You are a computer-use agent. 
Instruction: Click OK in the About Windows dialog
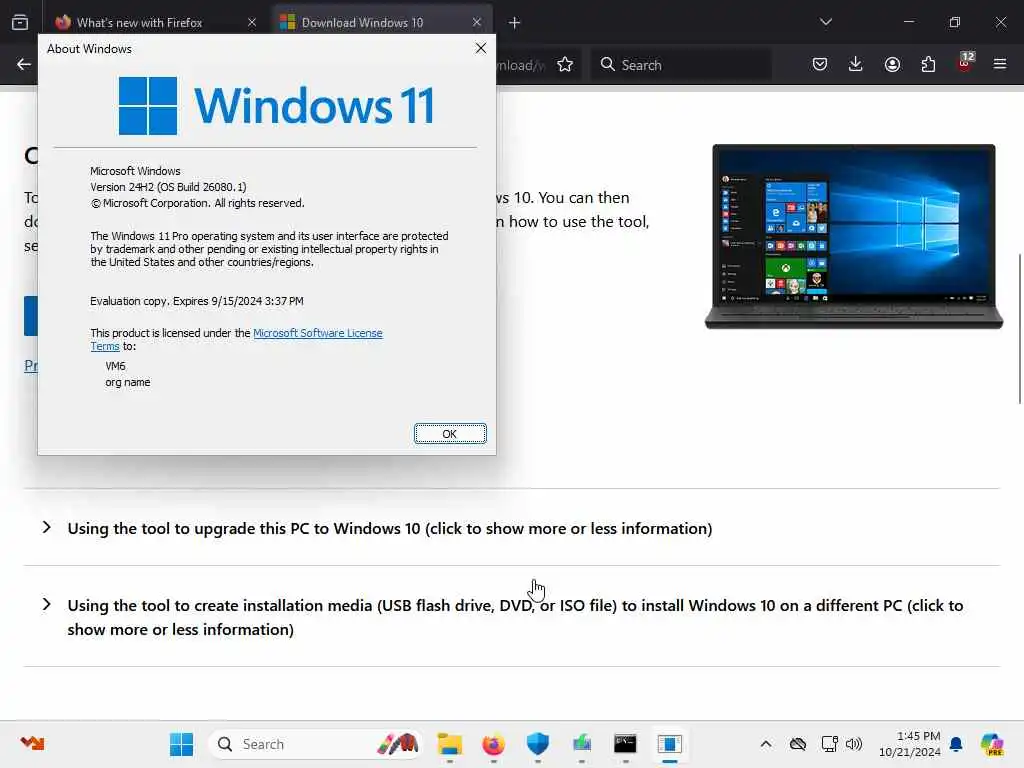click(x=450, y=434)
